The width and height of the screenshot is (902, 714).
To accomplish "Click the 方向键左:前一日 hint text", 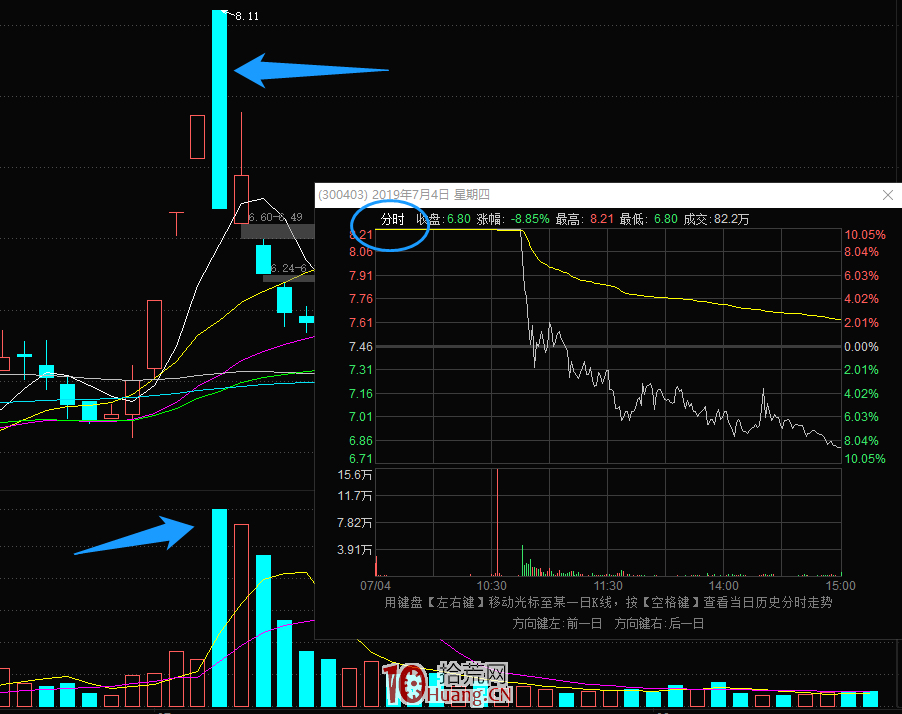I will pos(557,624).
